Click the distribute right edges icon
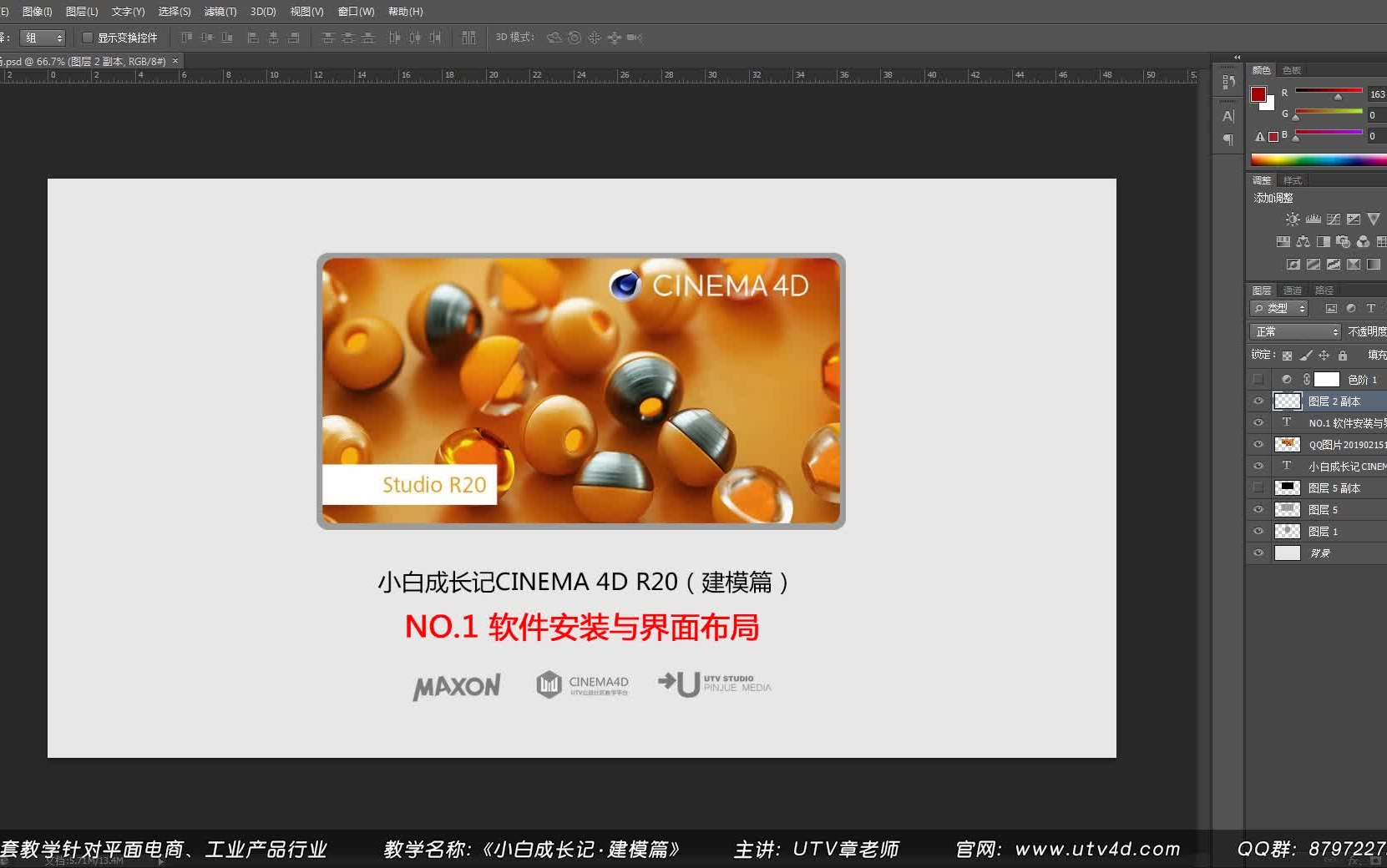 click(434, 38)
